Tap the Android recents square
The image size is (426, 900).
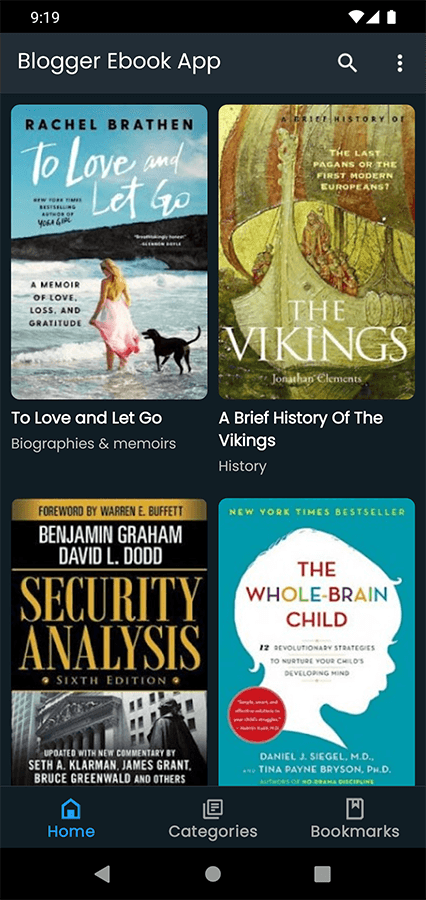(322, 874)
